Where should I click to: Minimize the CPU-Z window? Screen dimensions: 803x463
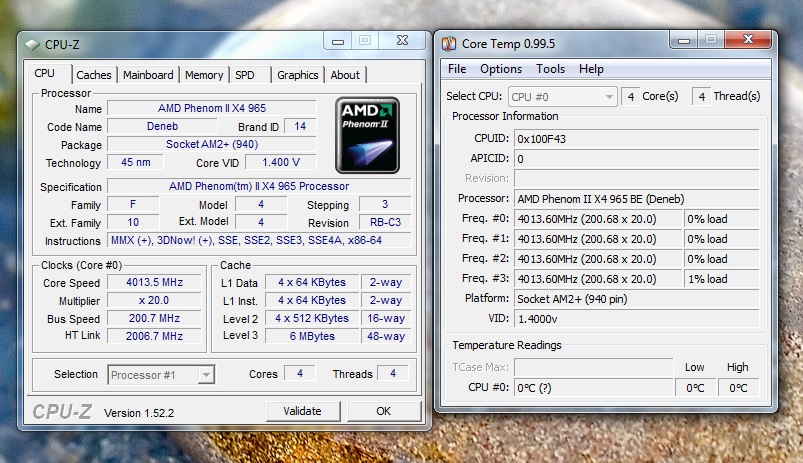coord(338,41)
